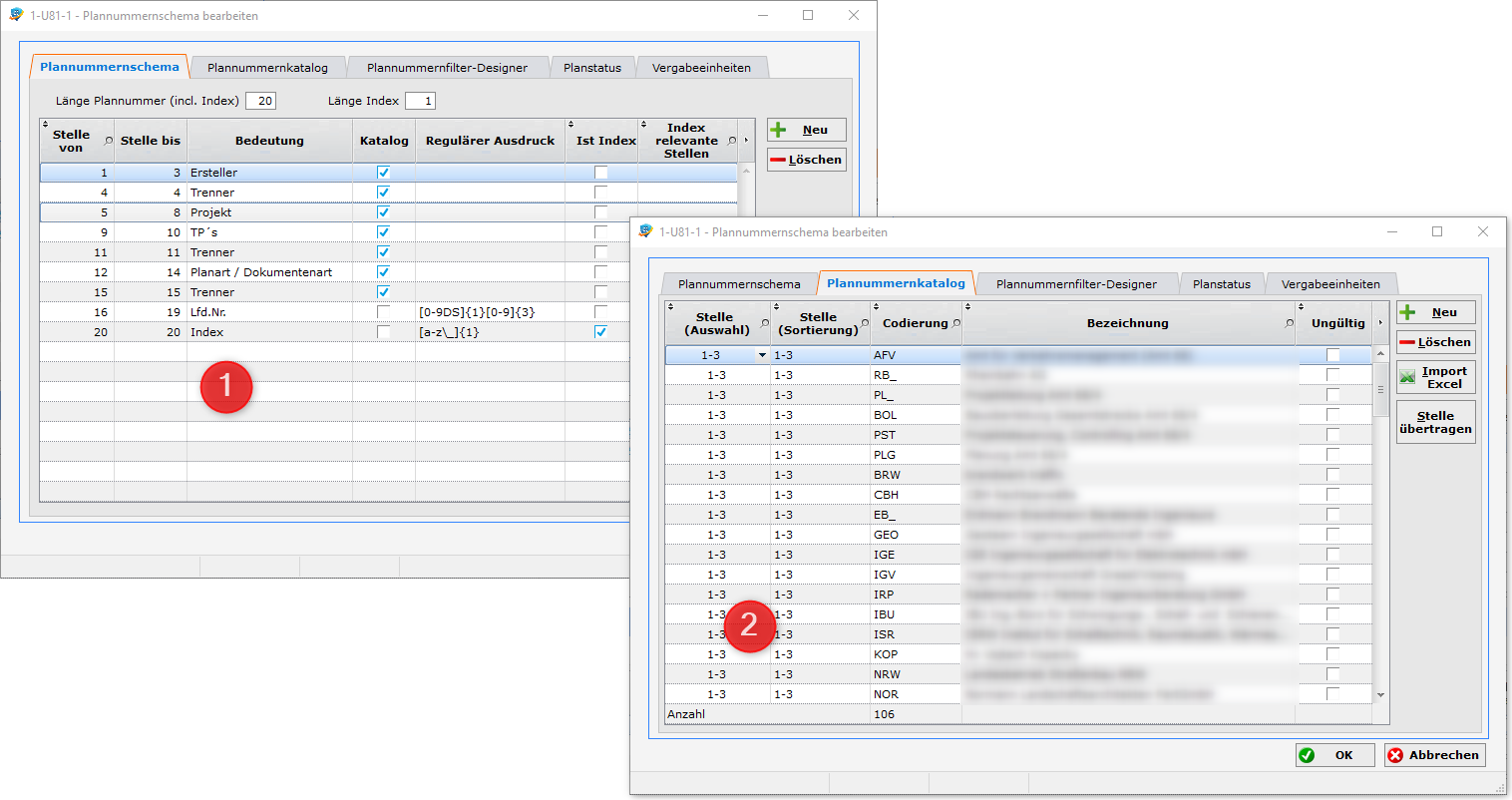Open the Stelle (Auswahl) dropdown in first row
Viewport: 1512px width, 800px height.
pyautogui.click(x=762, y=355)
